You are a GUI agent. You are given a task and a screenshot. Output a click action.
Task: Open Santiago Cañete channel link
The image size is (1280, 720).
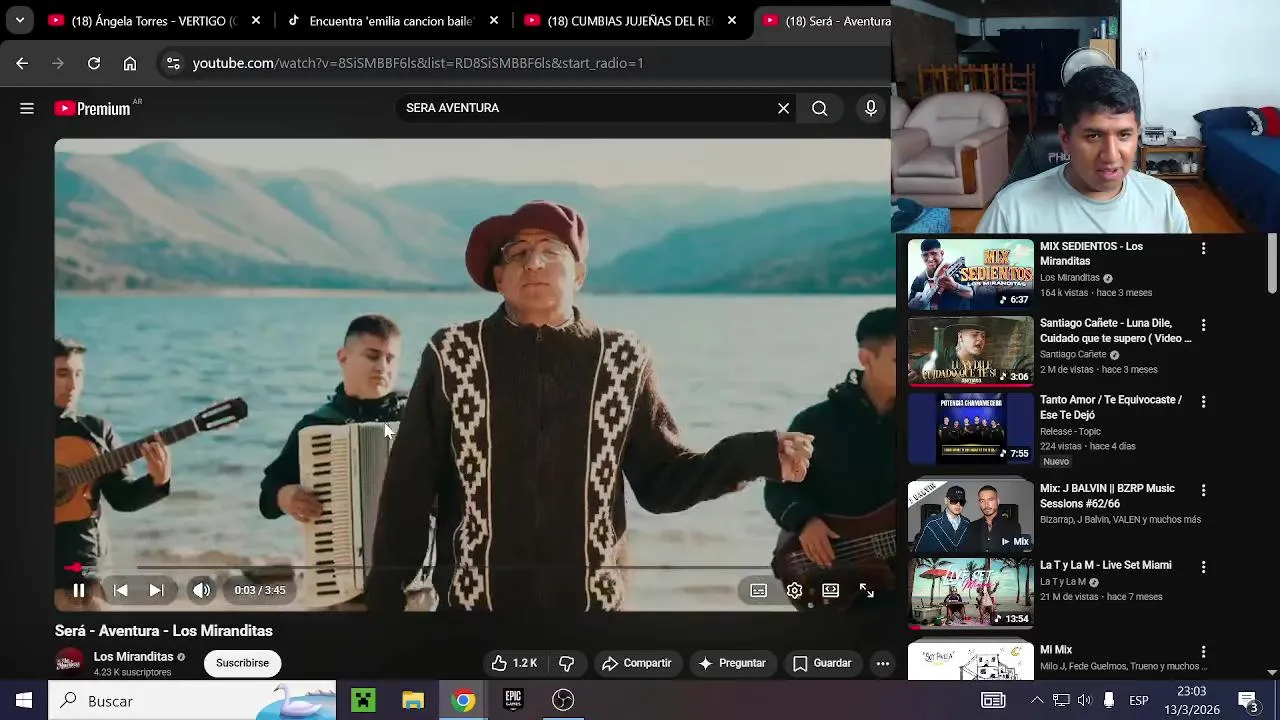click(1073, 355)
